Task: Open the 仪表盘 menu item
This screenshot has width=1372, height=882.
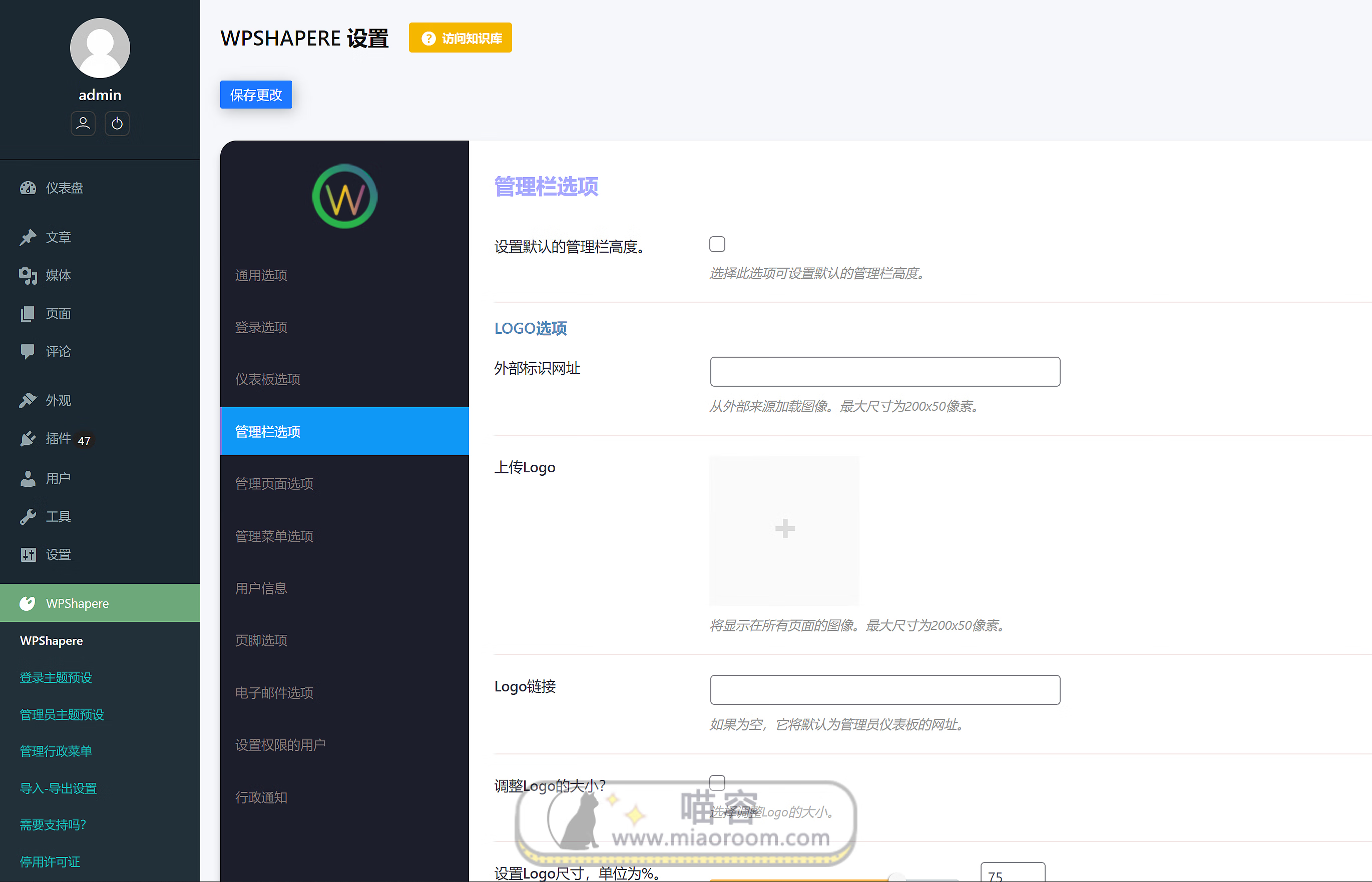Action: point(100,188)
